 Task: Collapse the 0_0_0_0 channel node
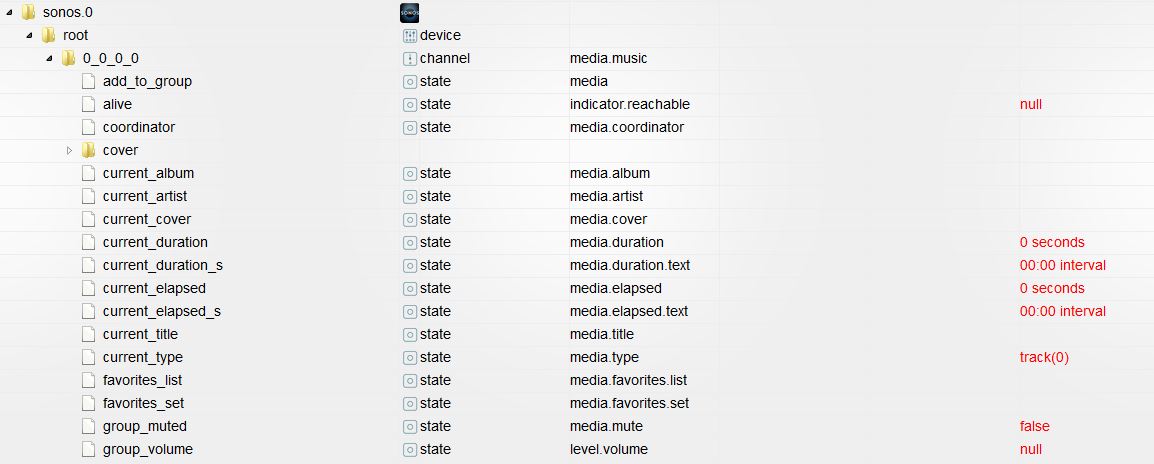pyautogui.click(x=49, y=58)
